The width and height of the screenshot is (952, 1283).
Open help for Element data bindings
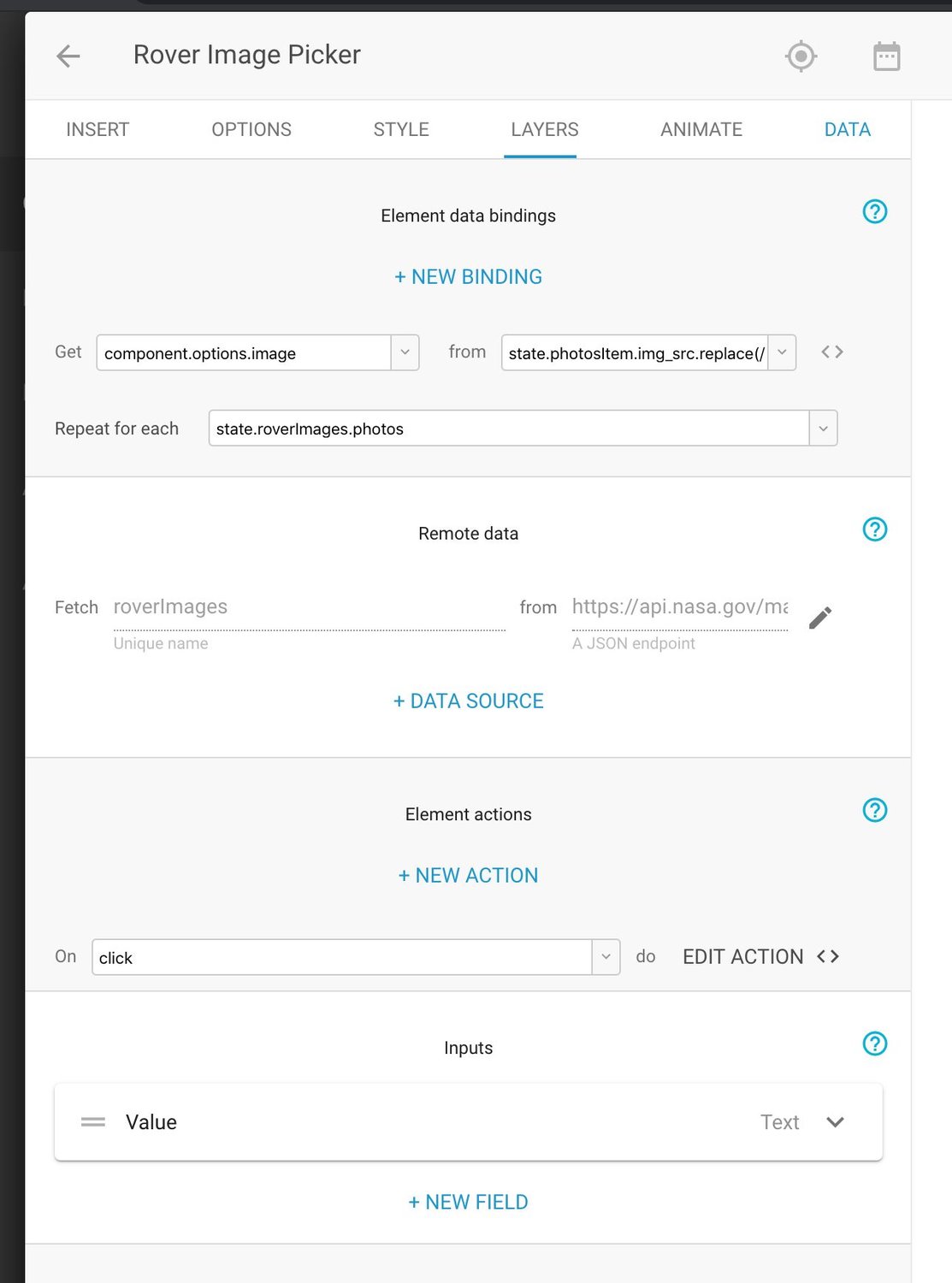[x=874, y=211]
